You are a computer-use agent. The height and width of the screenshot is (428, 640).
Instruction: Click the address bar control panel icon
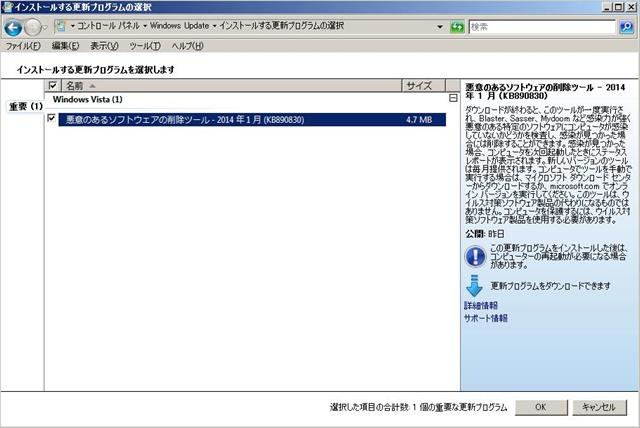(x=61, y=27)
